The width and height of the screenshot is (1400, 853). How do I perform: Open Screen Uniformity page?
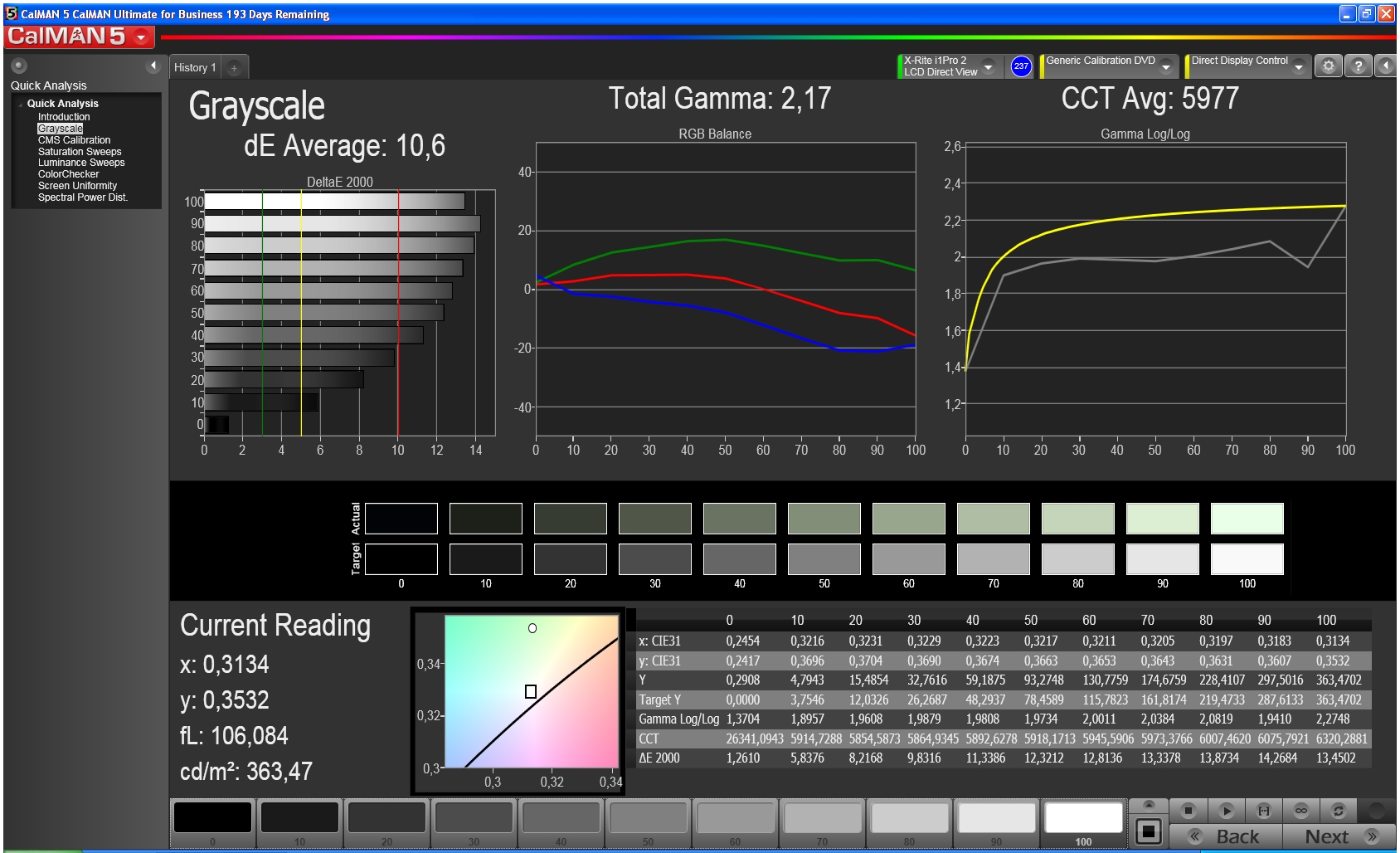click(77, 186)
